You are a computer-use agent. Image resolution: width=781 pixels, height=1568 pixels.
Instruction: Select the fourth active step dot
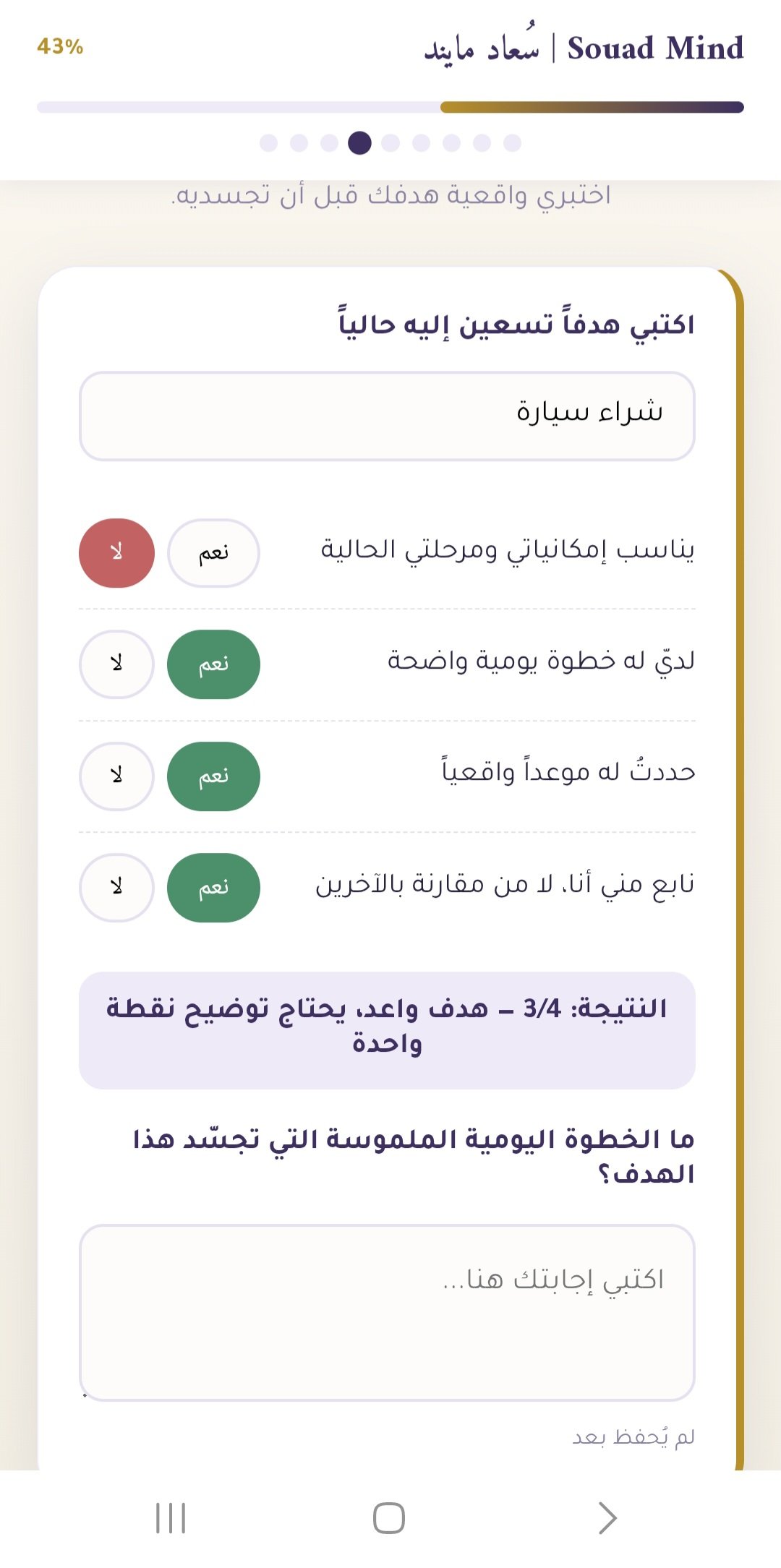pyautogui.click(x=359, y=142)
